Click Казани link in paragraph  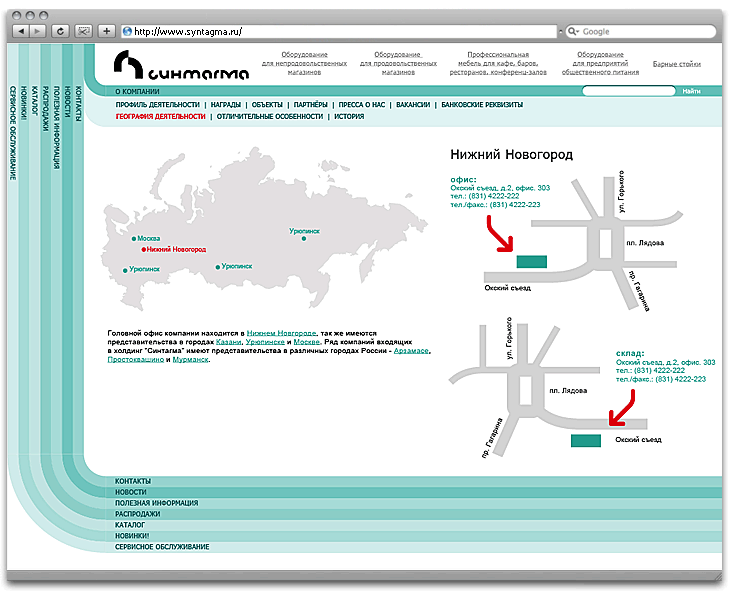point(228,342)
